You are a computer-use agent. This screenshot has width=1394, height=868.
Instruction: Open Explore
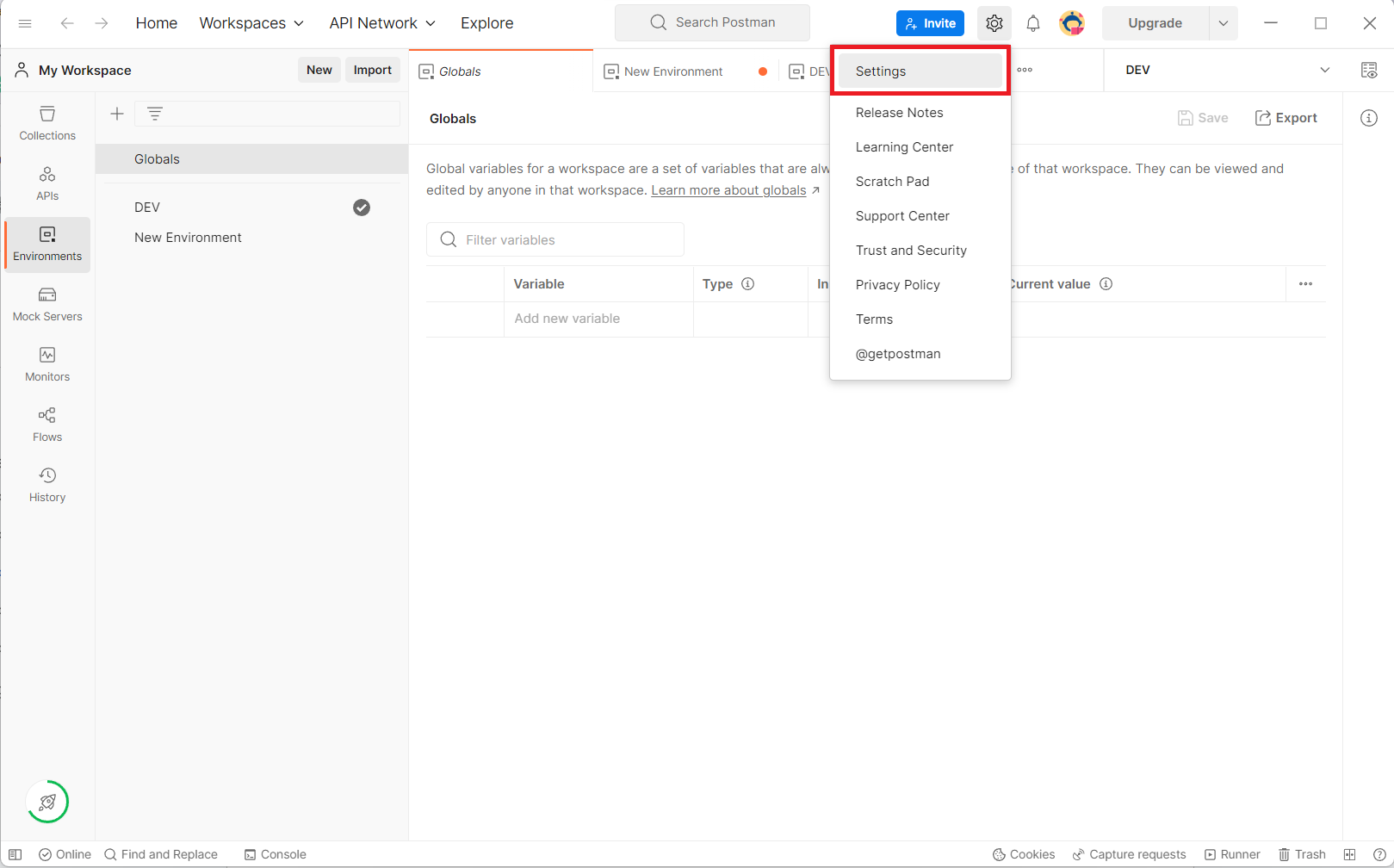(x=487, y=23)
